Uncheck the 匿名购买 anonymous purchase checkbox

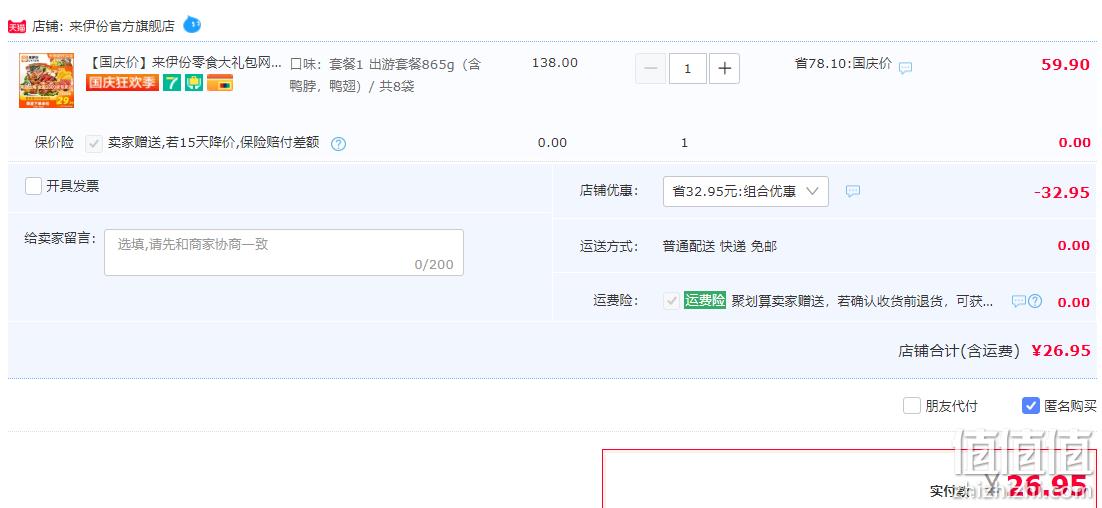1030,405
